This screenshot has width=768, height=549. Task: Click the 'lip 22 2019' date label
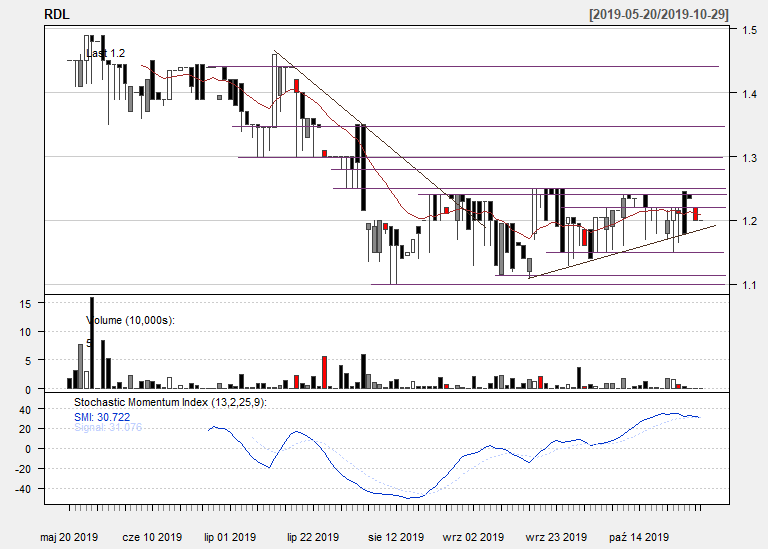(313, 537)
